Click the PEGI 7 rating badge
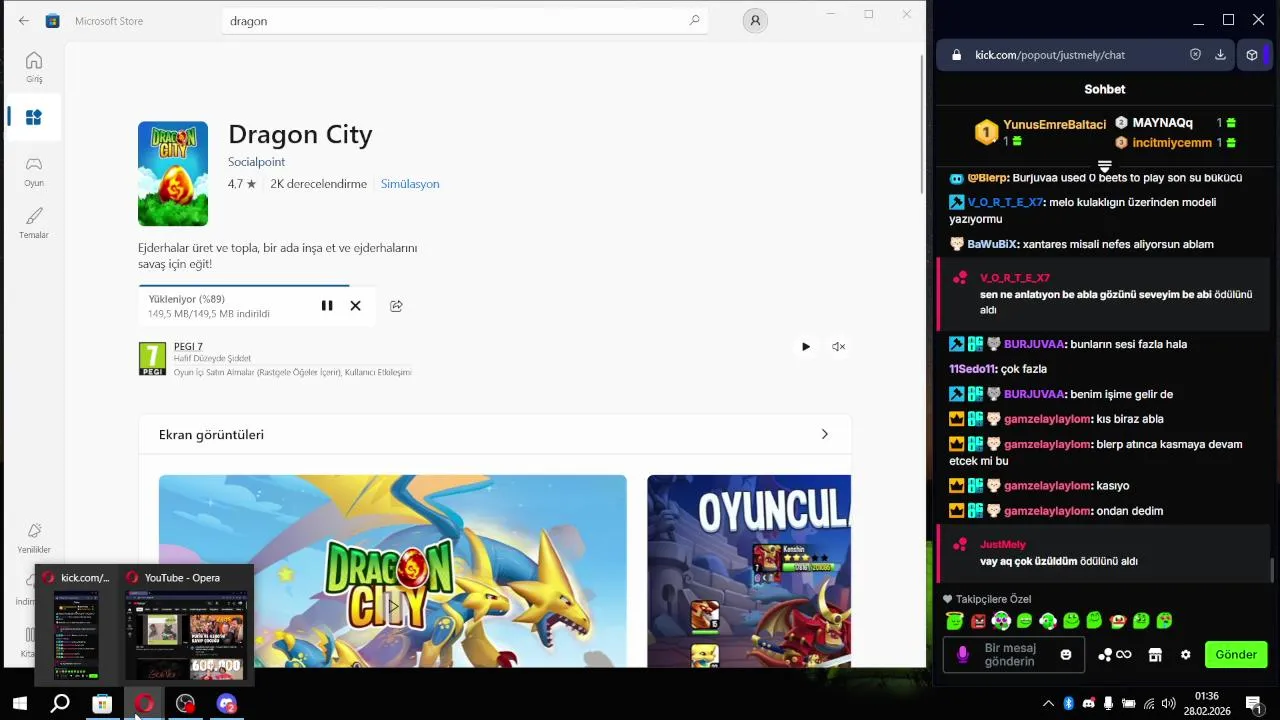Image resolution: width=1280 pixels, height=720 pixels. pos(152,359)
